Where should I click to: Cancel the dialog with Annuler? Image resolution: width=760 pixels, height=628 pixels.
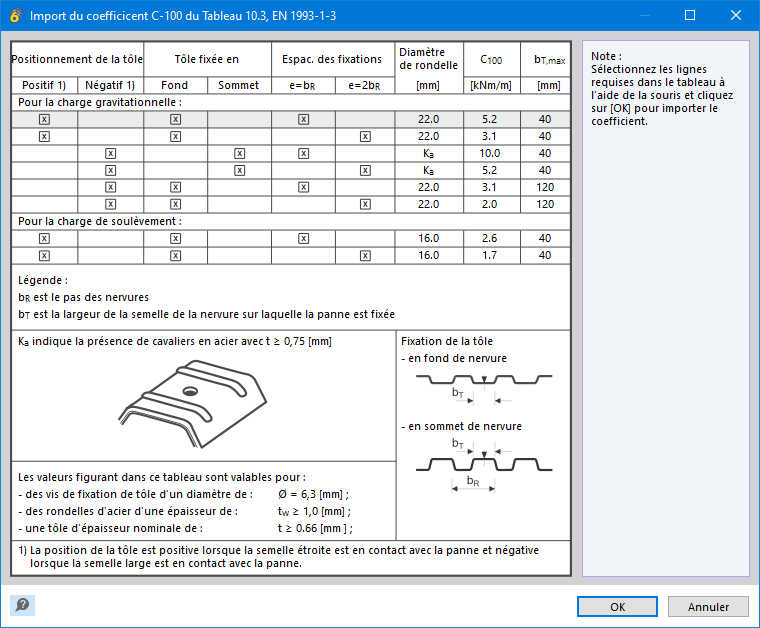[x=708, y=607]
